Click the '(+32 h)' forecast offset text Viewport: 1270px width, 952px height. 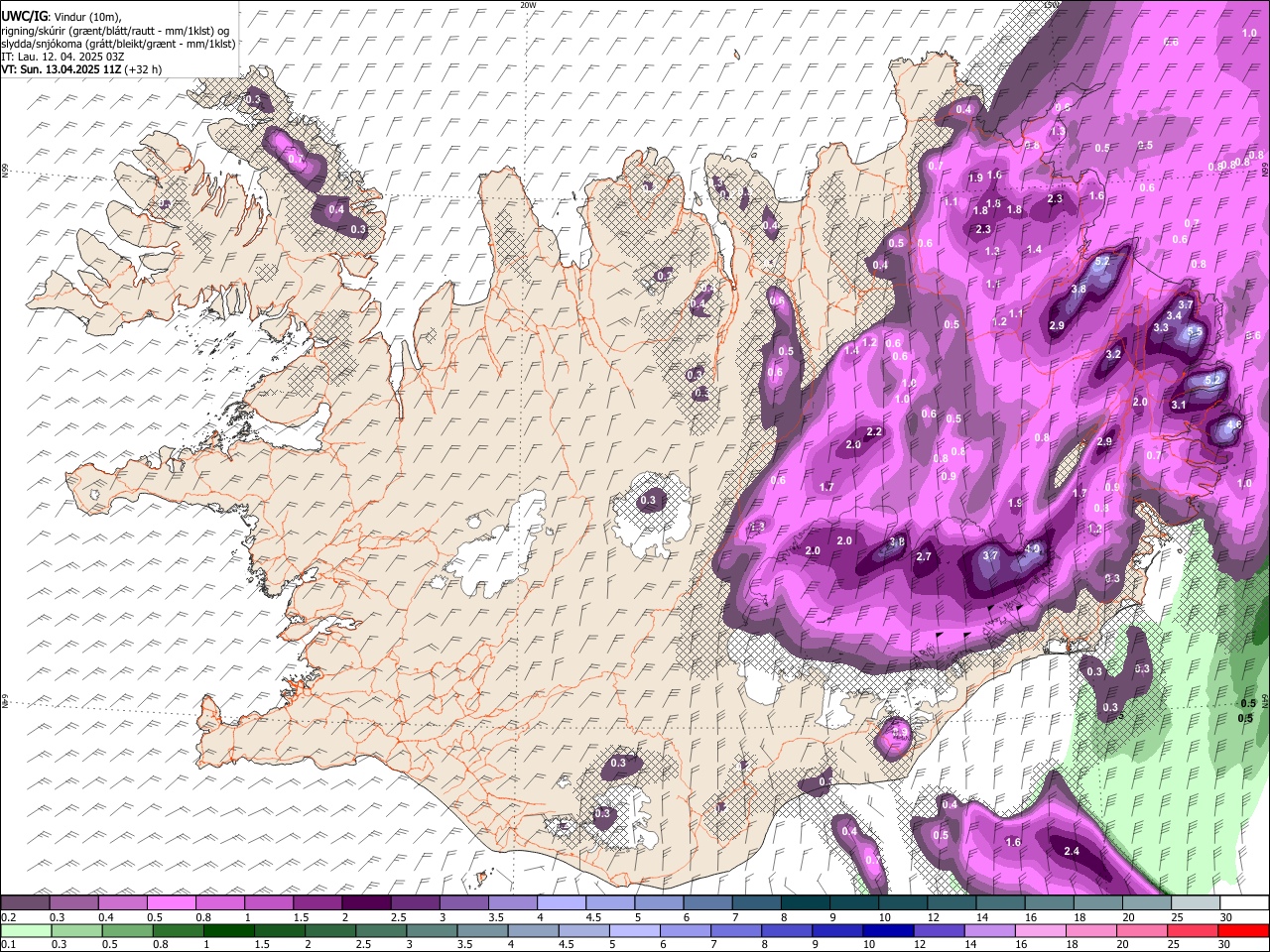coord(143,69)
